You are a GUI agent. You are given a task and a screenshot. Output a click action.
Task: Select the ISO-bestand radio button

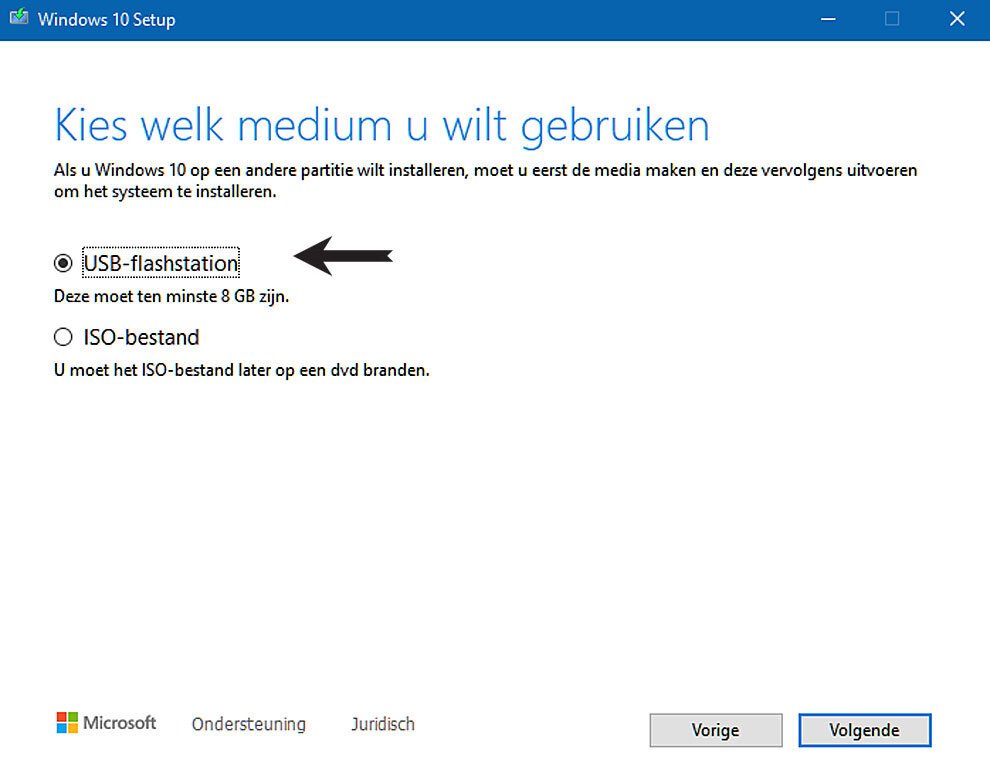click(63, 337)
